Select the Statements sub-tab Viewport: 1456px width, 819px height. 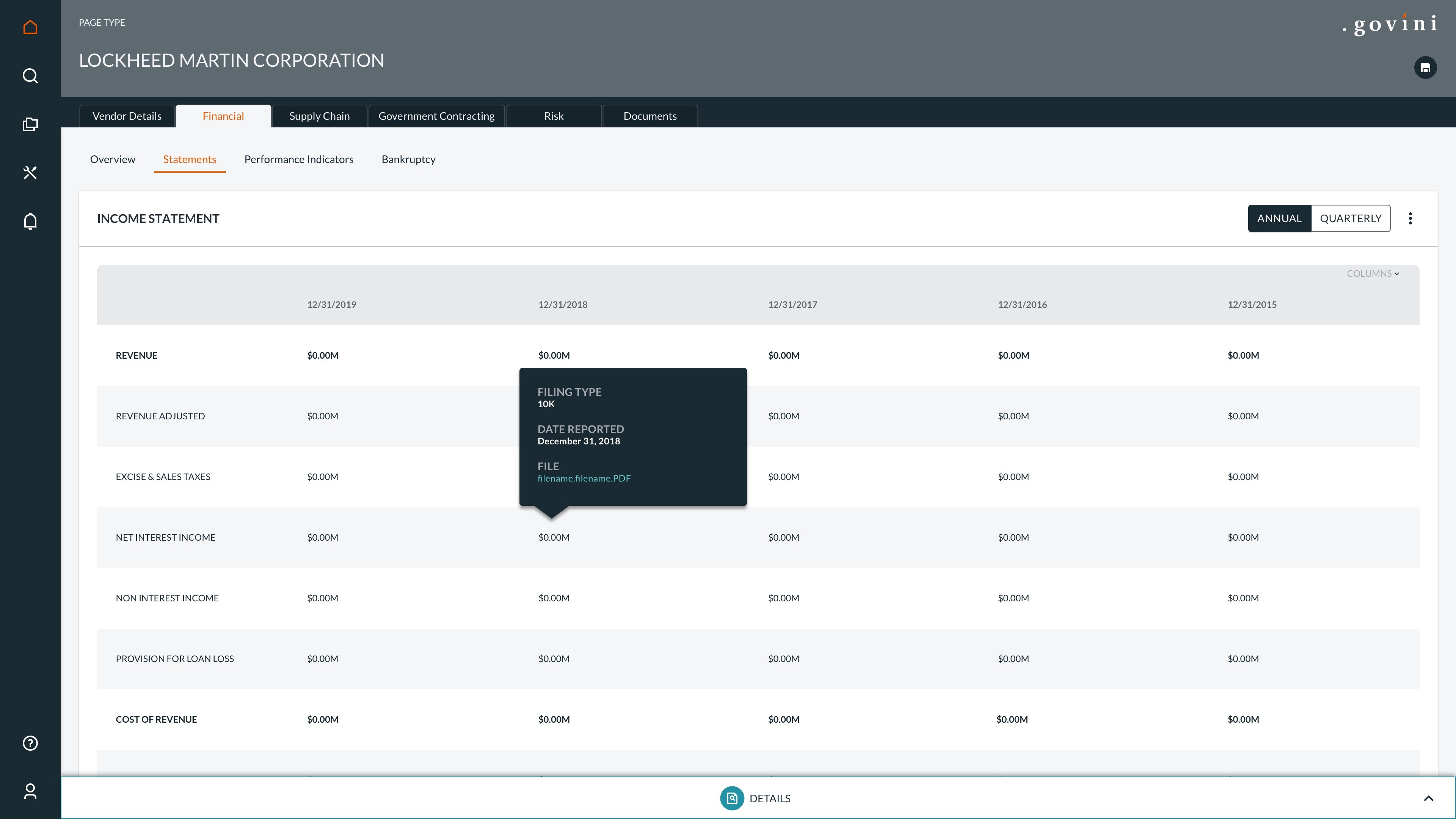click(x=189, y=159)
